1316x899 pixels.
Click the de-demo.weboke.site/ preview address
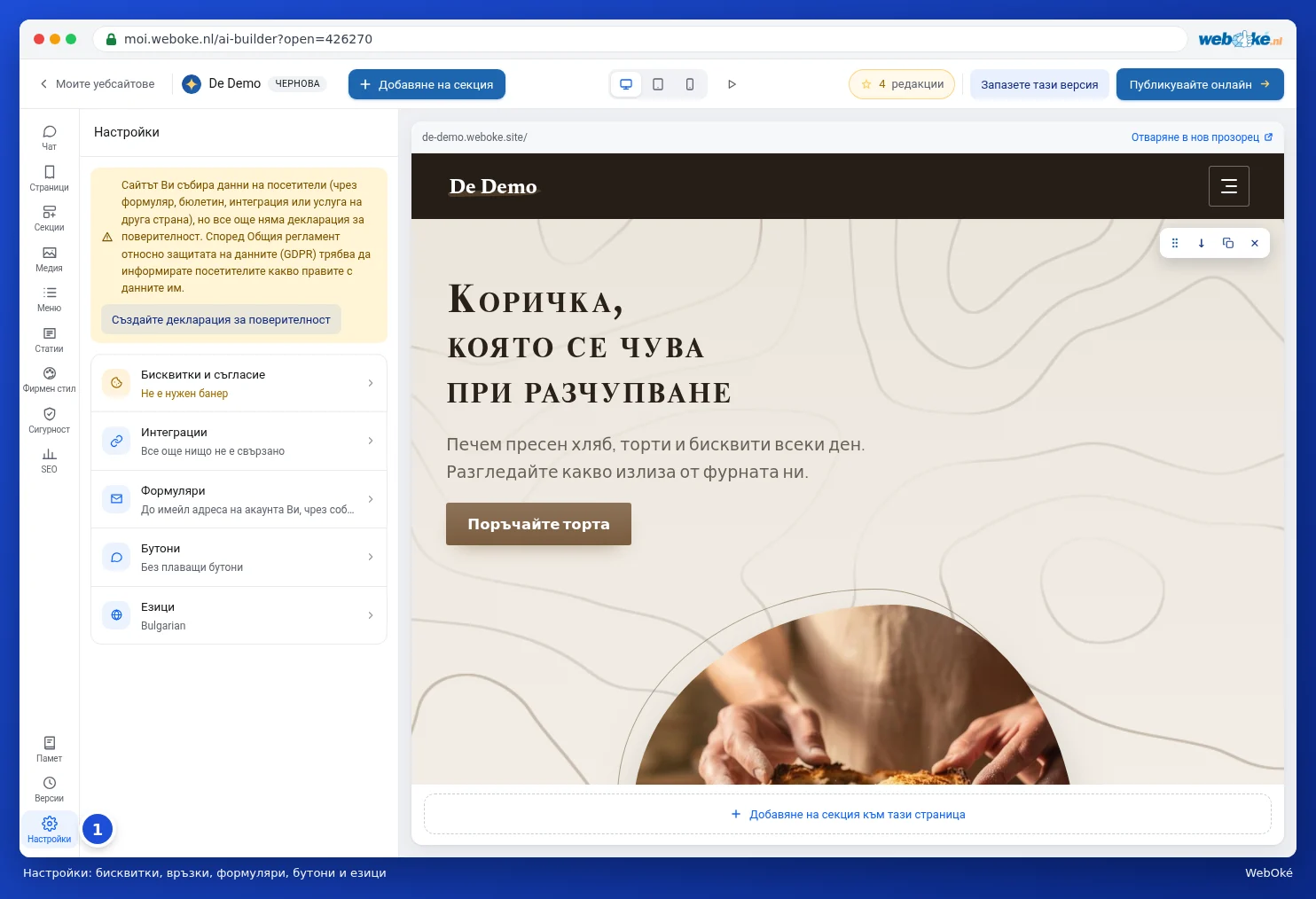point(474,137)
